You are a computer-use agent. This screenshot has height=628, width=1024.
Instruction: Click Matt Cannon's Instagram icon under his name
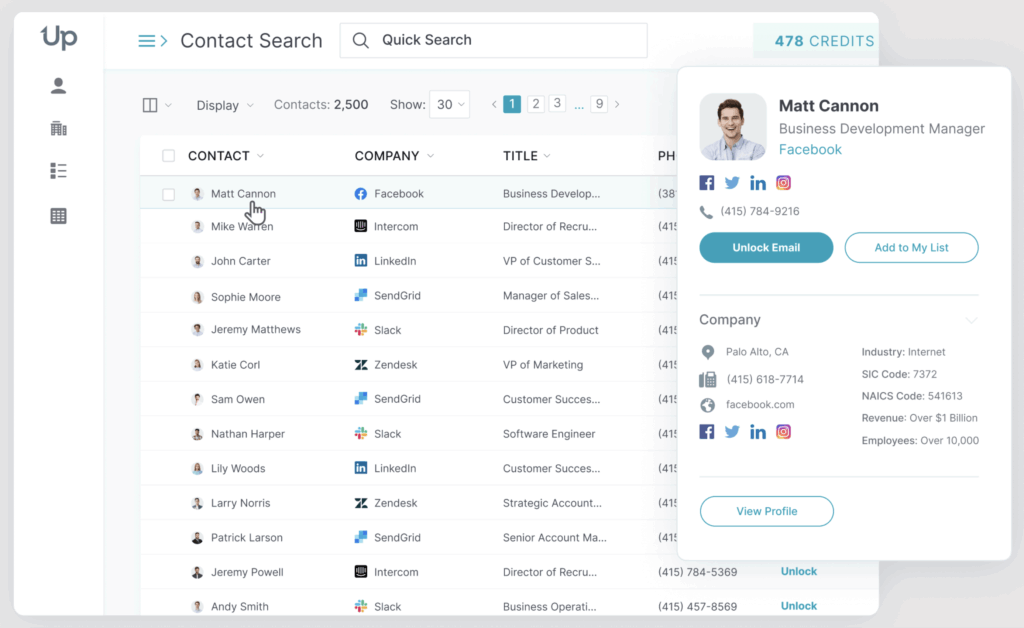coord(784,183)
